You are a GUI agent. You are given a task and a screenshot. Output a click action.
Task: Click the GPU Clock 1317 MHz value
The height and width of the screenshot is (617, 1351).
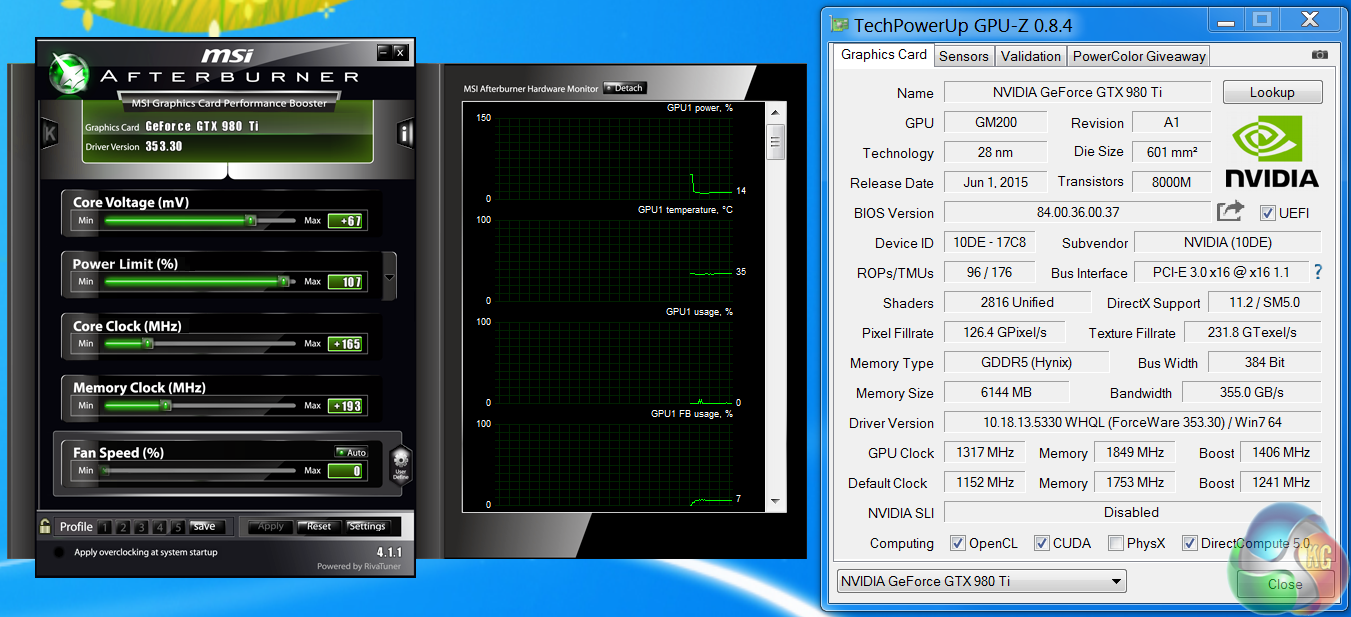(985, 452)
